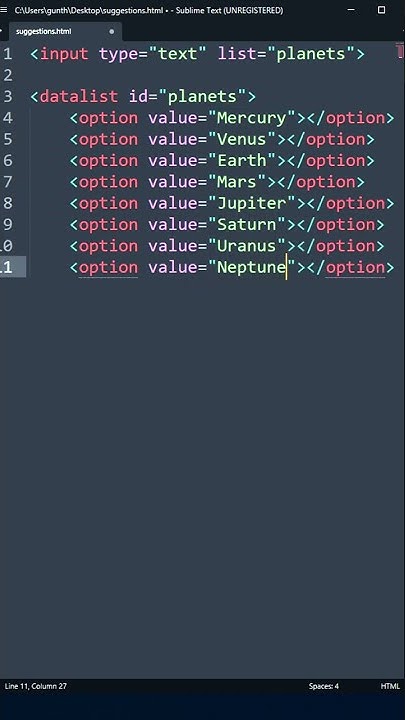Viewport: 405px width, 720px height.
Task: Maximize the Sublime Text window
Action: point(381,10)
